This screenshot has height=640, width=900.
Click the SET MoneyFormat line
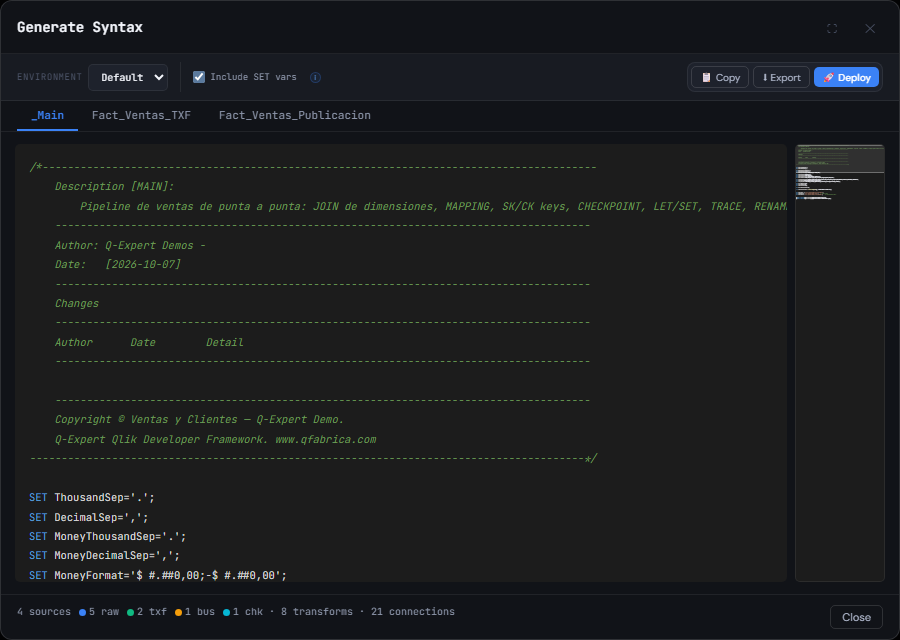coord(158,575)
